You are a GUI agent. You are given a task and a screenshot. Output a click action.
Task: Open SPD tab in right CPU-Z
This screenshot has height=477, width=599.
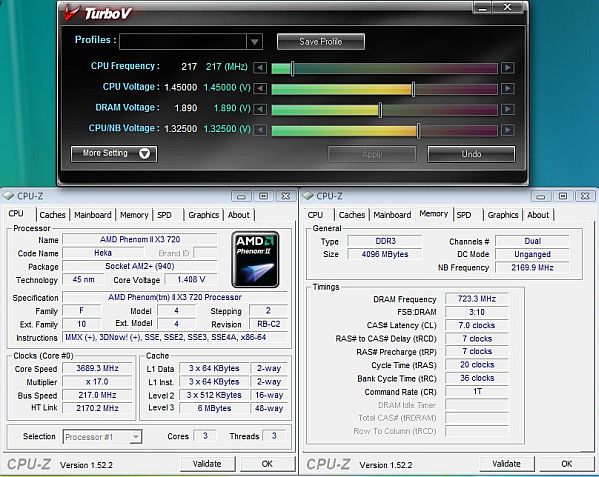tap(464, 215)
